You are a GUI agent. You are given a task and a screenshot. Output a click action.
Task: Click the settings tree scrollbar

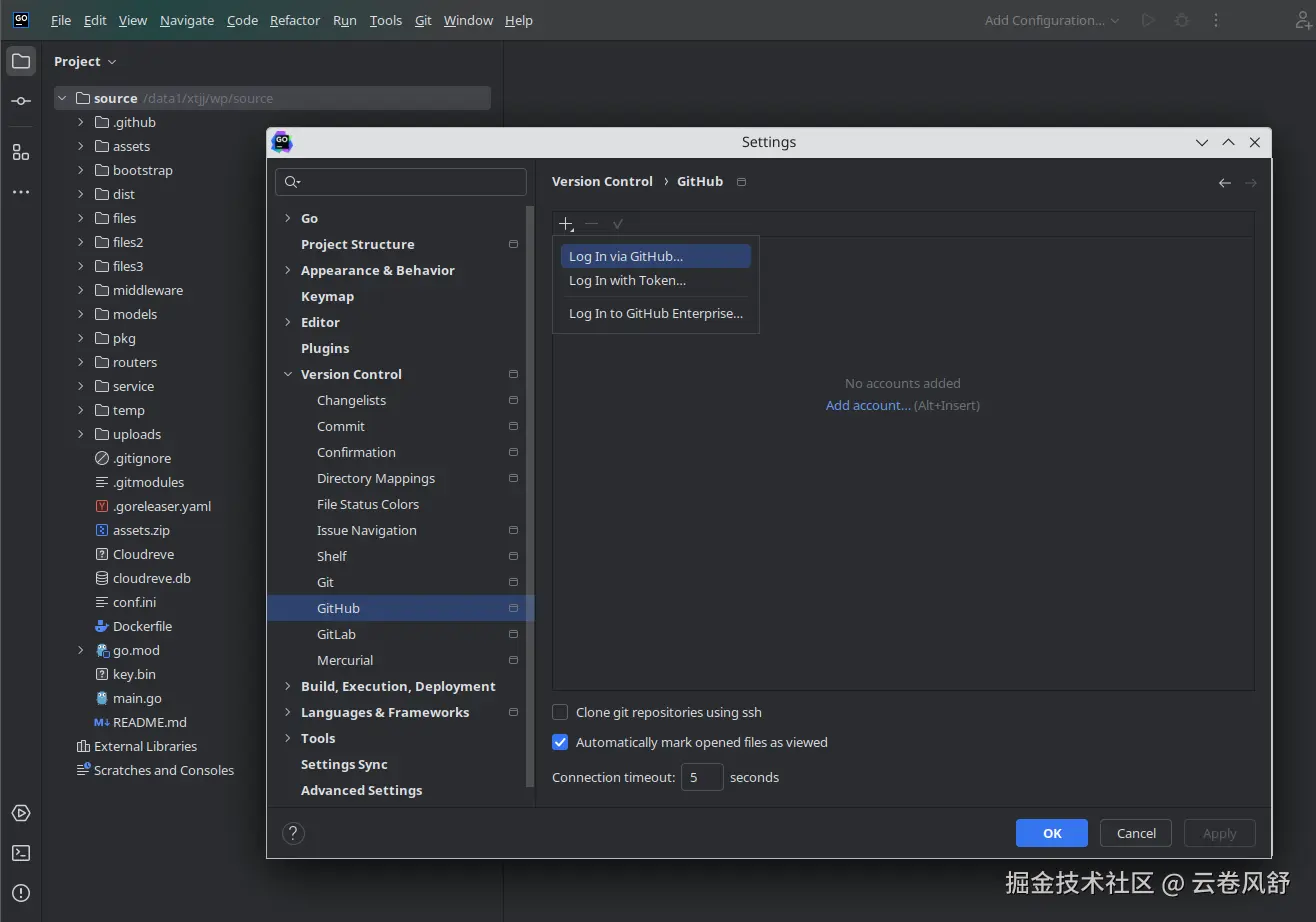(530, 497)
